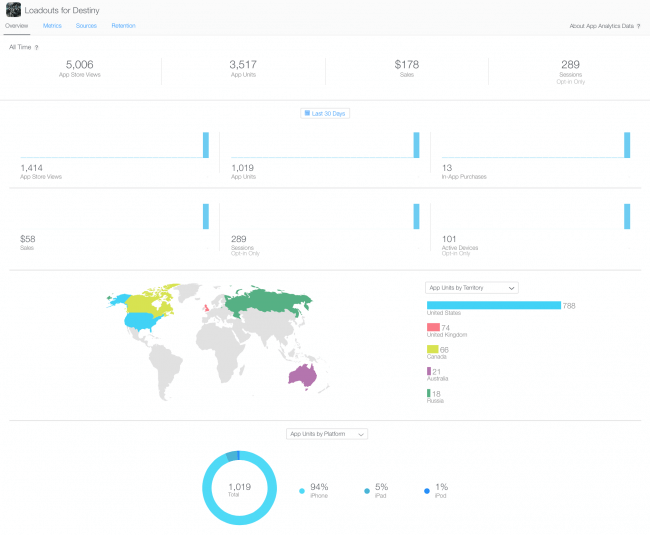Open the App Units by Platform dropdown
The width and height of the screenshot is (650, 535).
[327, 434]
